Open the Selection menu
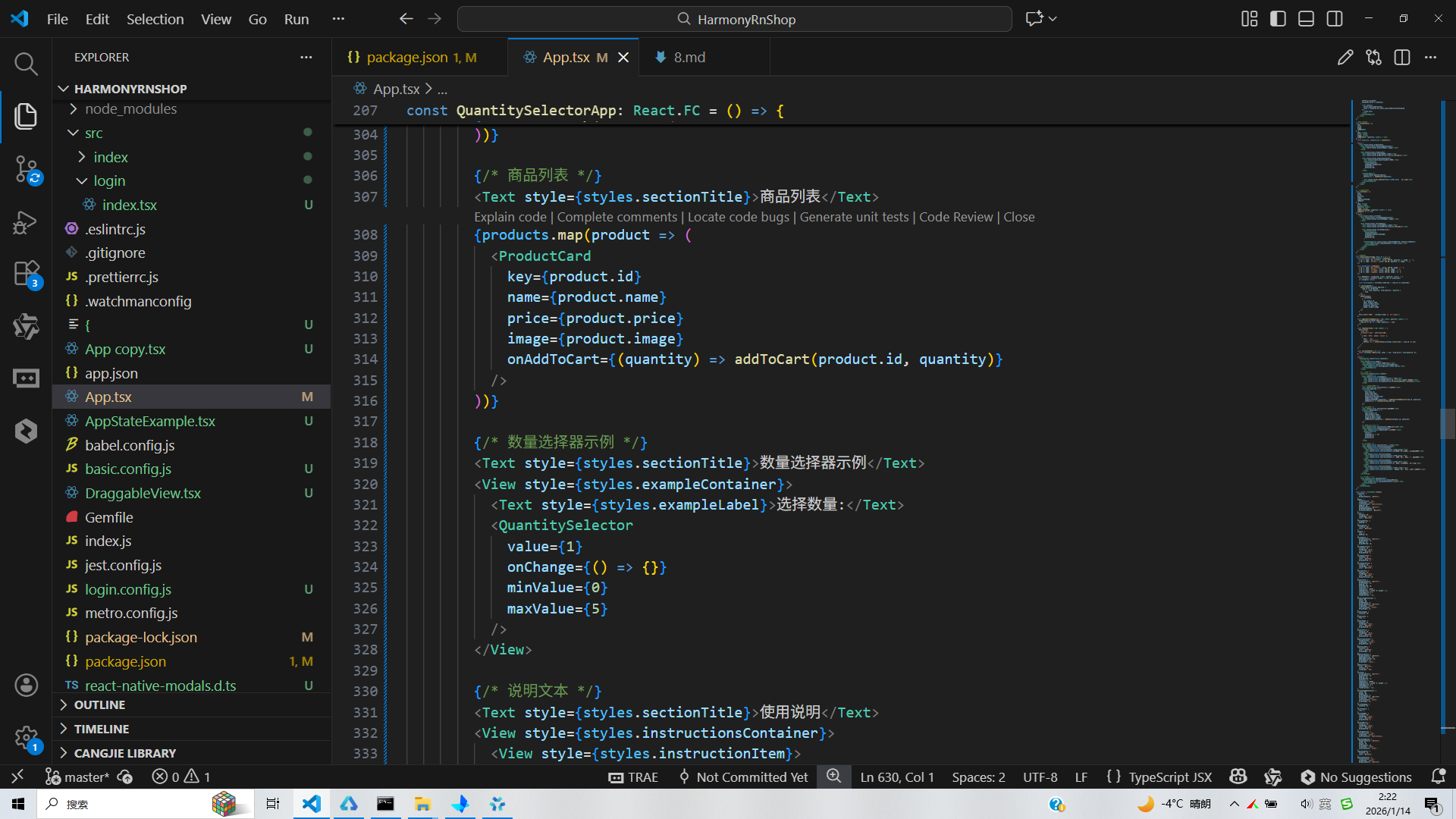The height and width of the screenshot is (819, 1456). (x=155, y=19)
